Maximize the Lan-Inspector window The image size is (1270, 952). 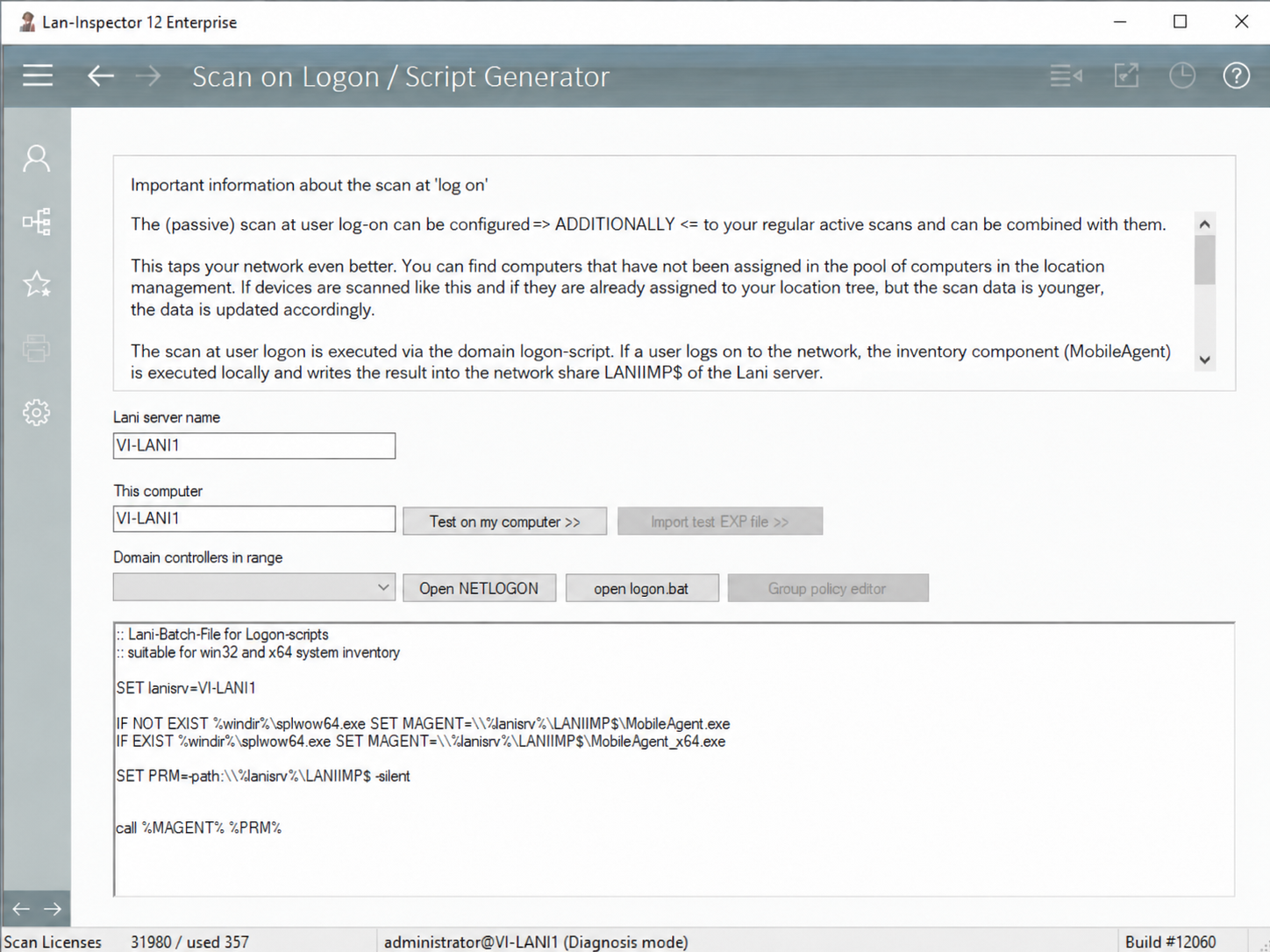(x=1181, y=22)
